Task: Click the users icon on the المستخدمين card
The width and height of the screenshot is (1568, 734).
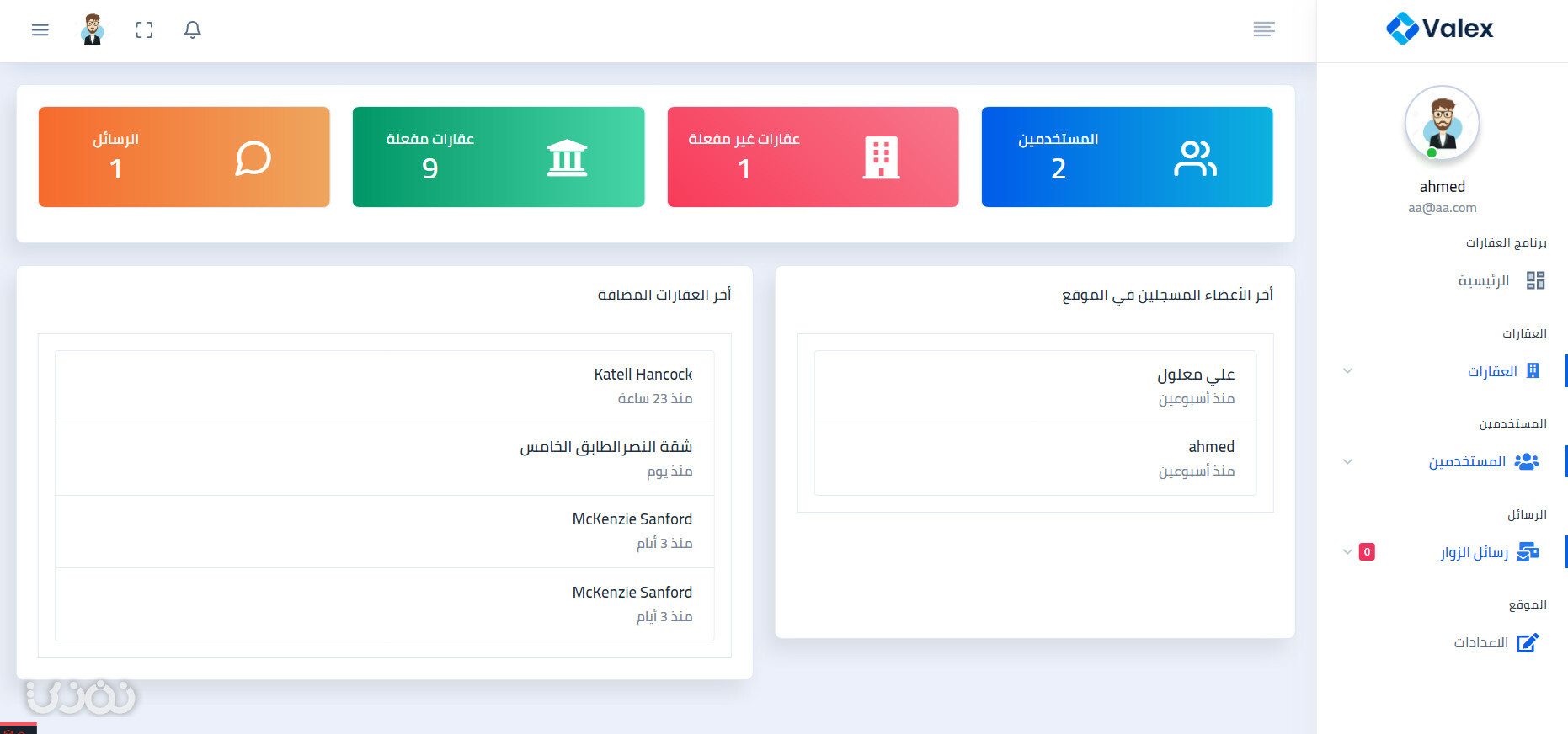Action: pos(1195,157)
